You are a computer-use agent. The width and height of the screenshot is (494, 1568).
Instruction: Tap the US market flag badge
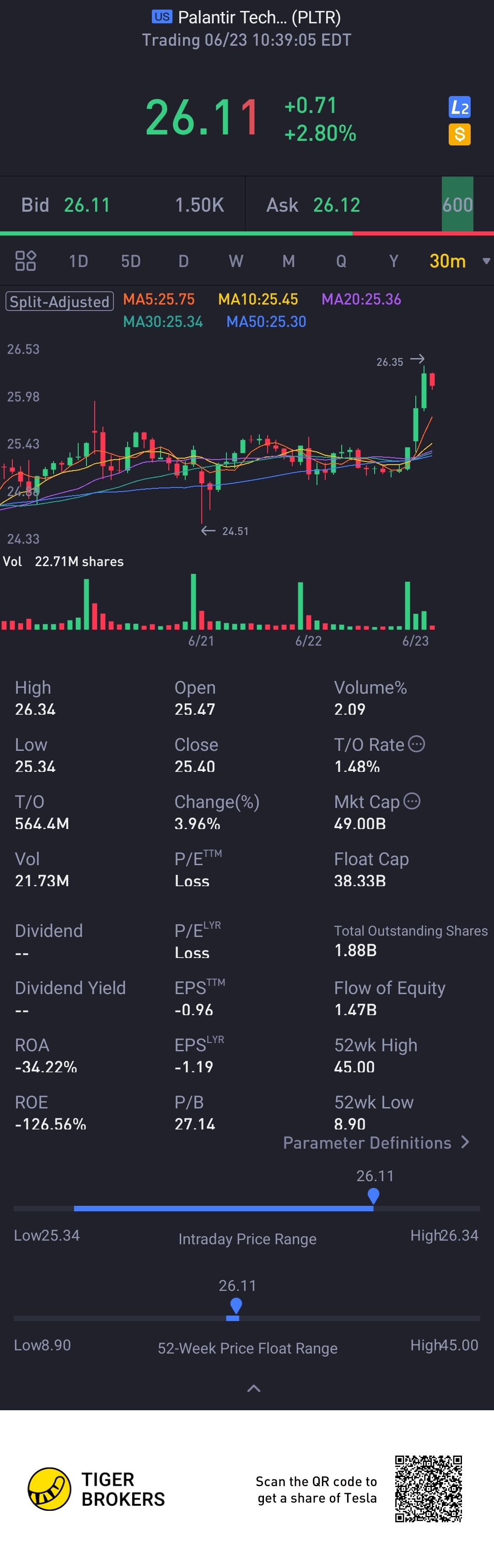tap(162, 17)
